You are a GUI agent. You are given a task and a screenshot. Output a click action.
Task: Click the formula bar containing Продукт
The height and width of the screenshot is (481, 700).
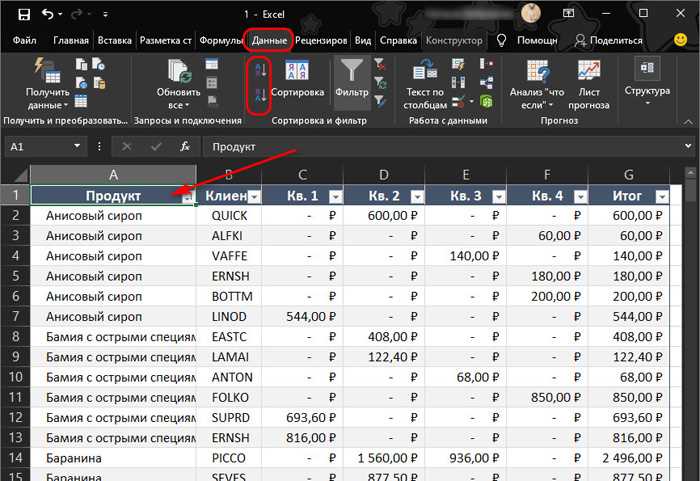tap(442, 146)
